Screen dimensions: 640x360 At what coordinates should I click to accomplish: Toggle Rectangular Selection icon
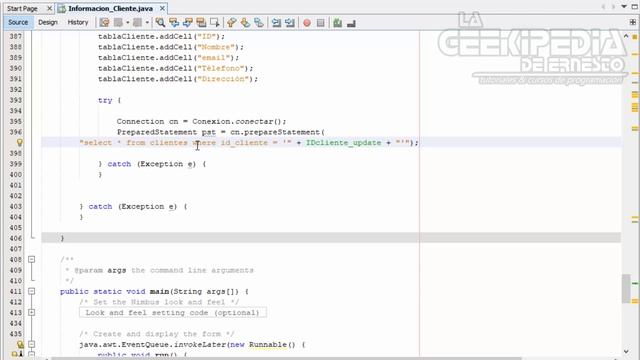[214, 23]
